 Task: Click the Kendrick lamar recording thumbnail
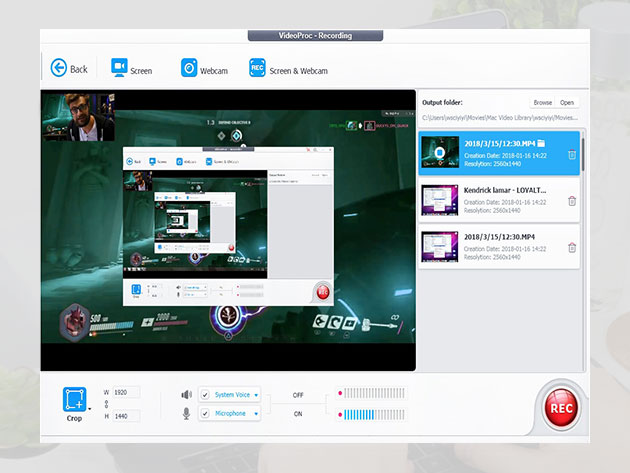point(440,200)
